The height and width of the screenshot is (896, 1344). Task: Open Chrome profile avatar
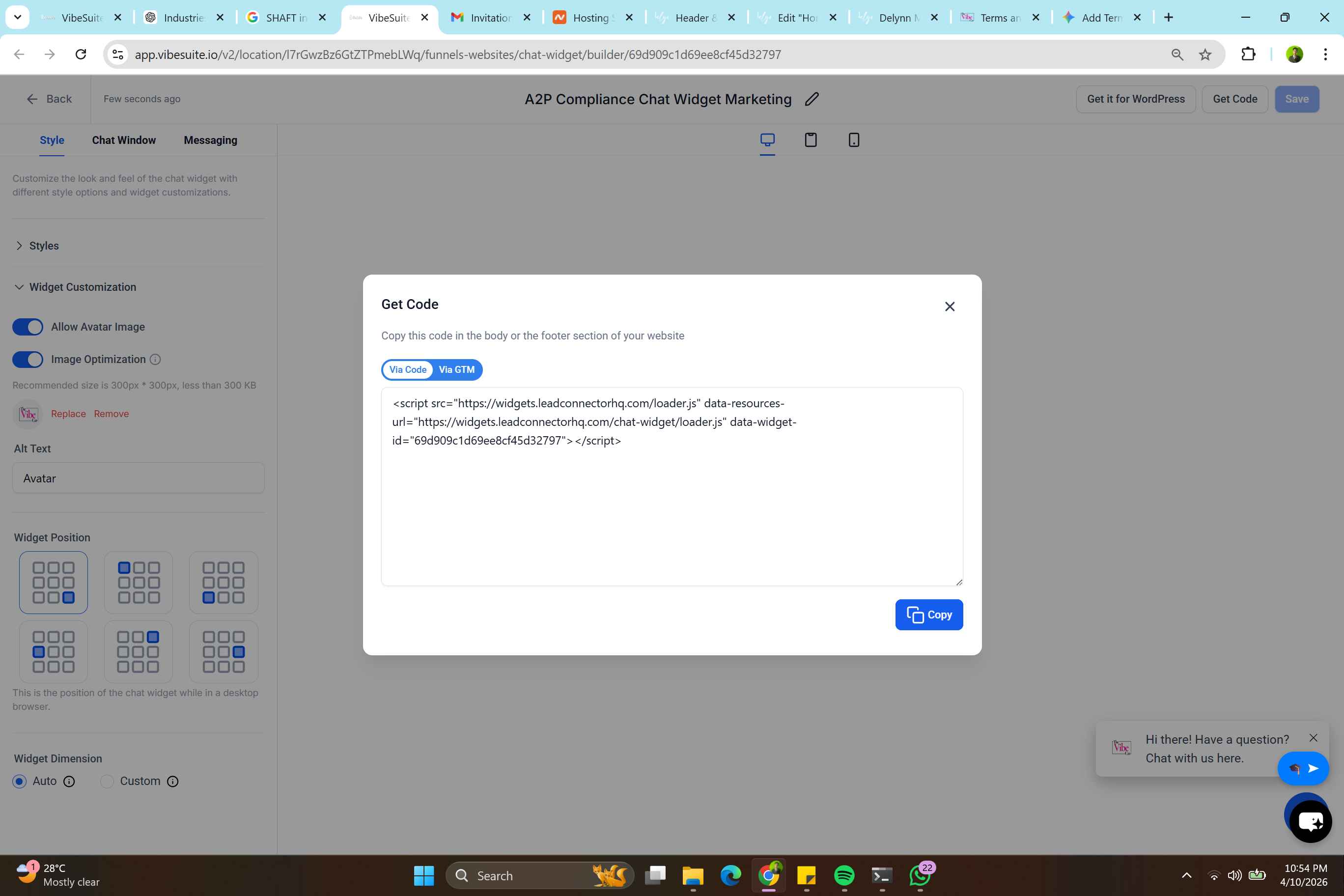(1294, 55)
